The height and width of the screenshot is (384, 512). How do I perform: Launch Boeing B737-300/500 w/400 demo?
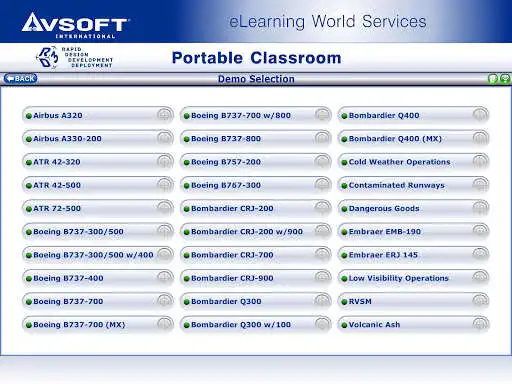pyautogui.click(x=98, y=255)
